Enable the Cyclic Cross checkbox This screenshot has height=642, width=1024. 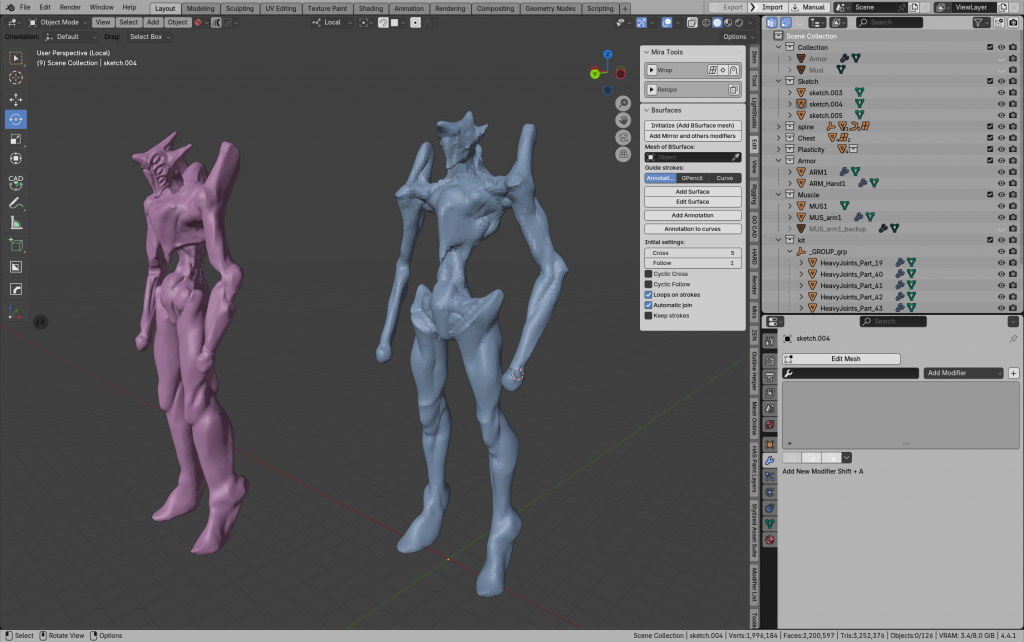[648, 274]
